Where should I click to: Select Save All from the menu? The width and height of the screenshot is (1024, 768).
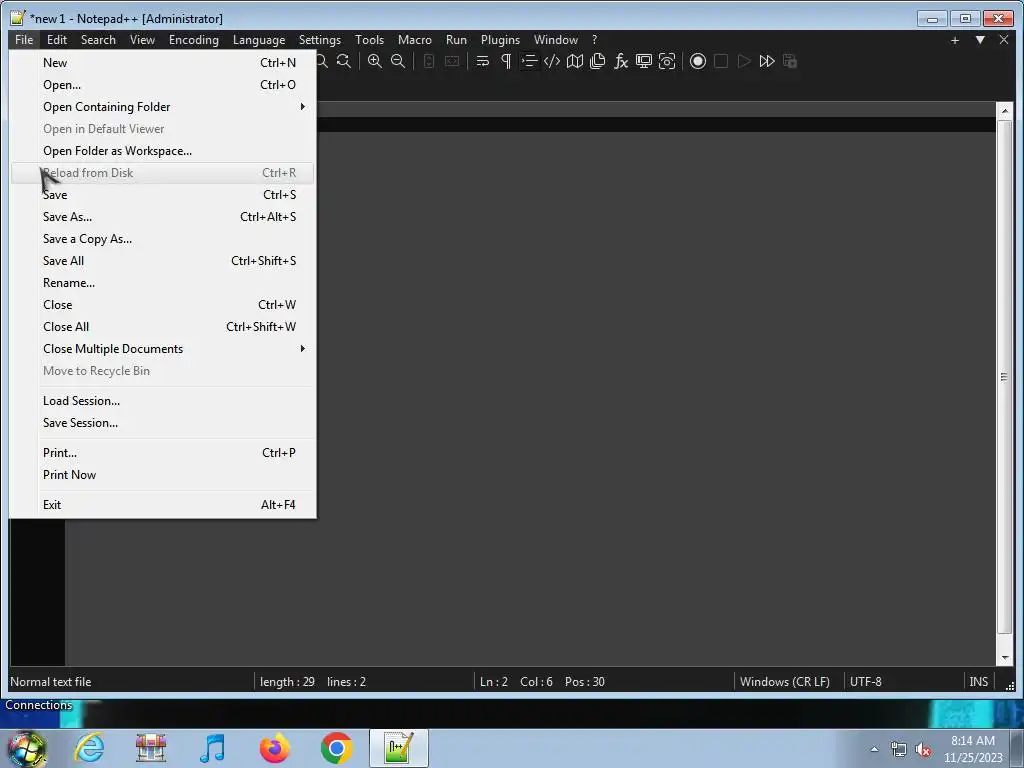tap(163, 261)
